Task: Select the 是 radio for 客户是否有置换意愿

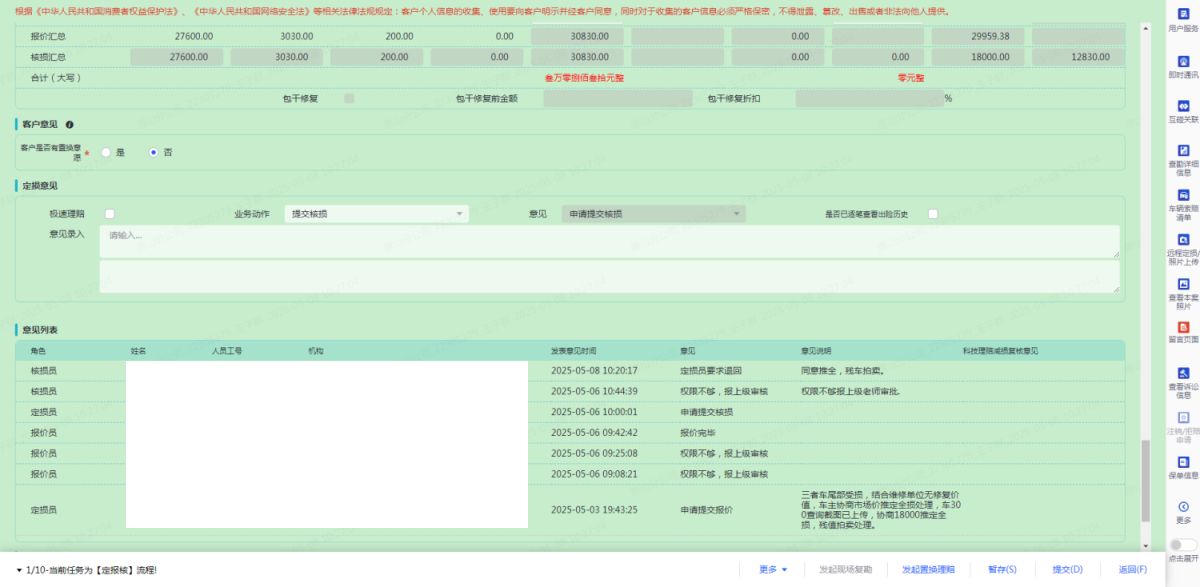Action: [x=106, y=152]
